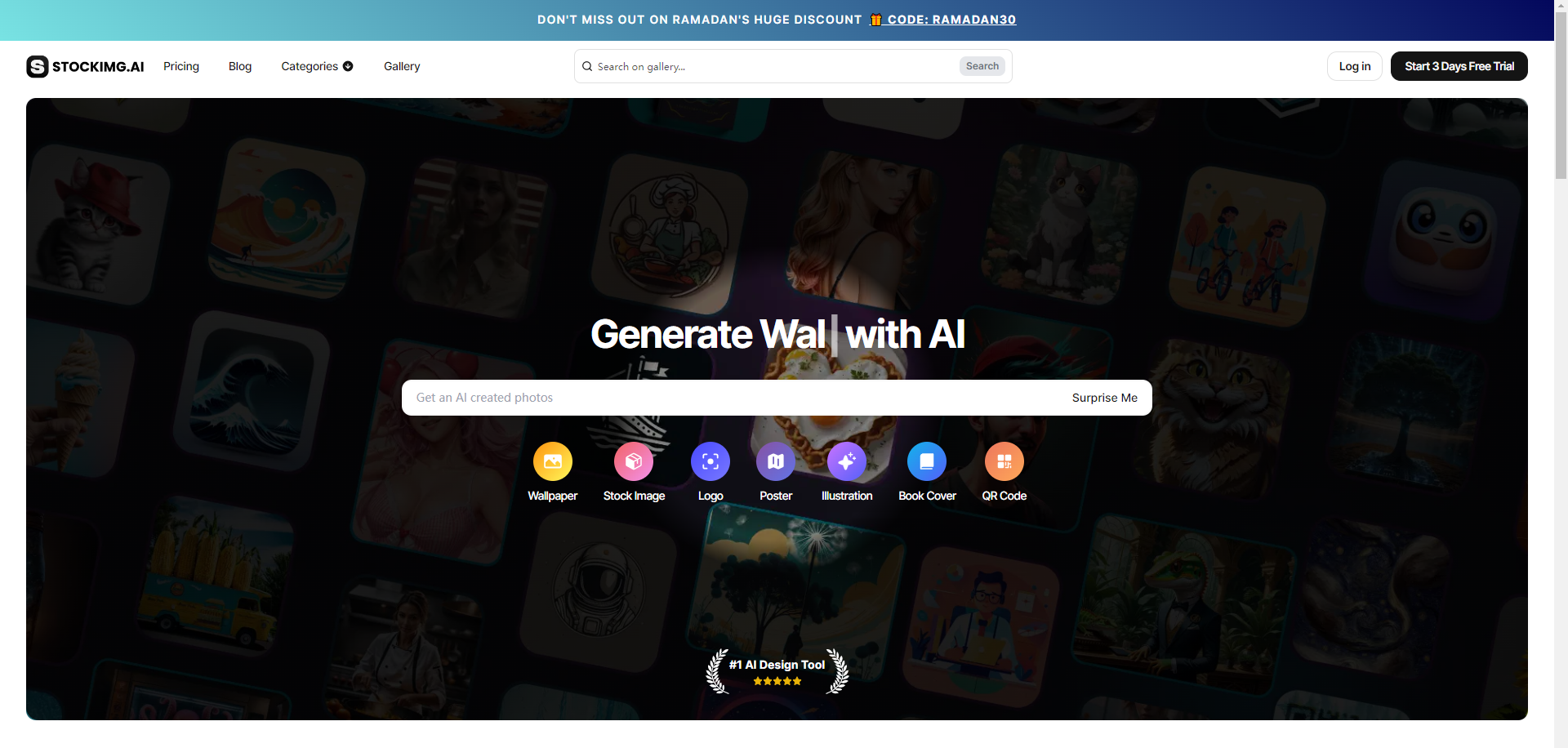This screenshot has width=1568, height=748.
Task: Open the Pricing page
Action: 181,66
